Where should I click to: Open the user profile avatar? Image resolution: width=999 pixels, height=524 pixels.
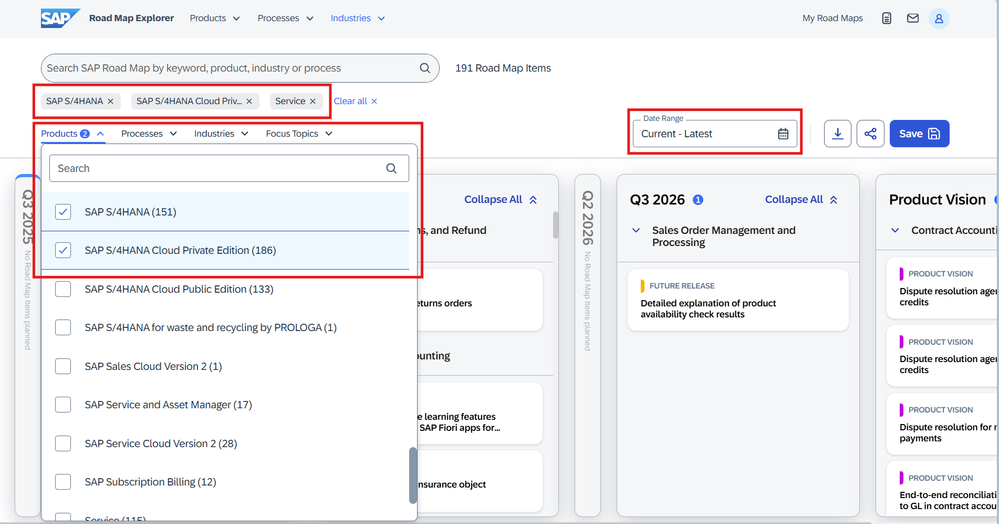point(938,18)
